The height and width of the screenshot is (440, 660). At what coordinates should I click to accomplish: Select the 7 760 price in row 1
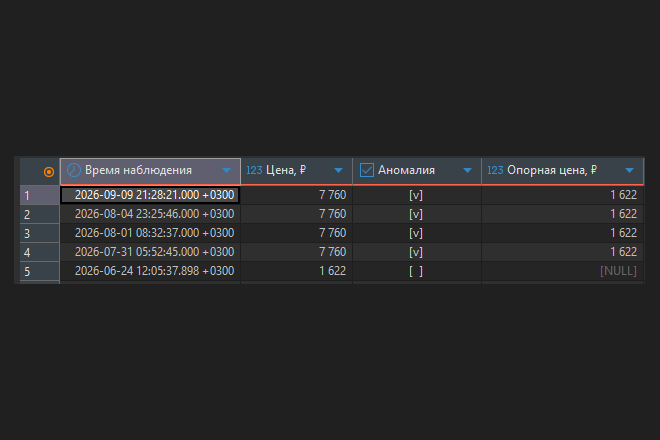[296, 195]
